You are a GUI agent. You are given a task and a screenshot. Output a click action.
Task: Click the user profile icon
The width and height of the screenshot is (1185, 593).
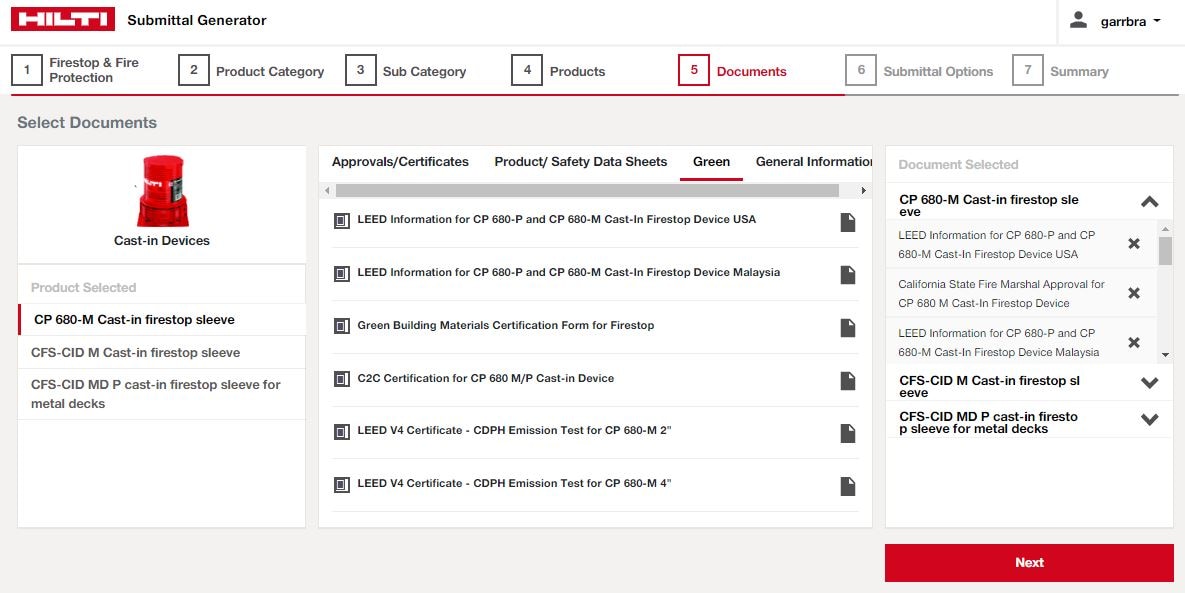click(x=1078, y=20)
